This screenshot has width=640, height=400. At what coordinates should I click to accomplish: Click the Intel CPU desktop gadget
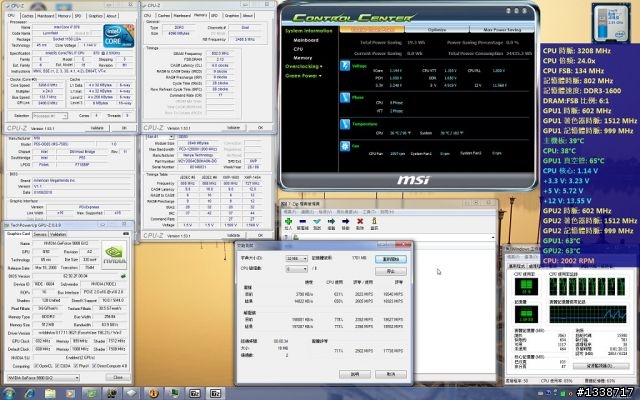point(611,22)
